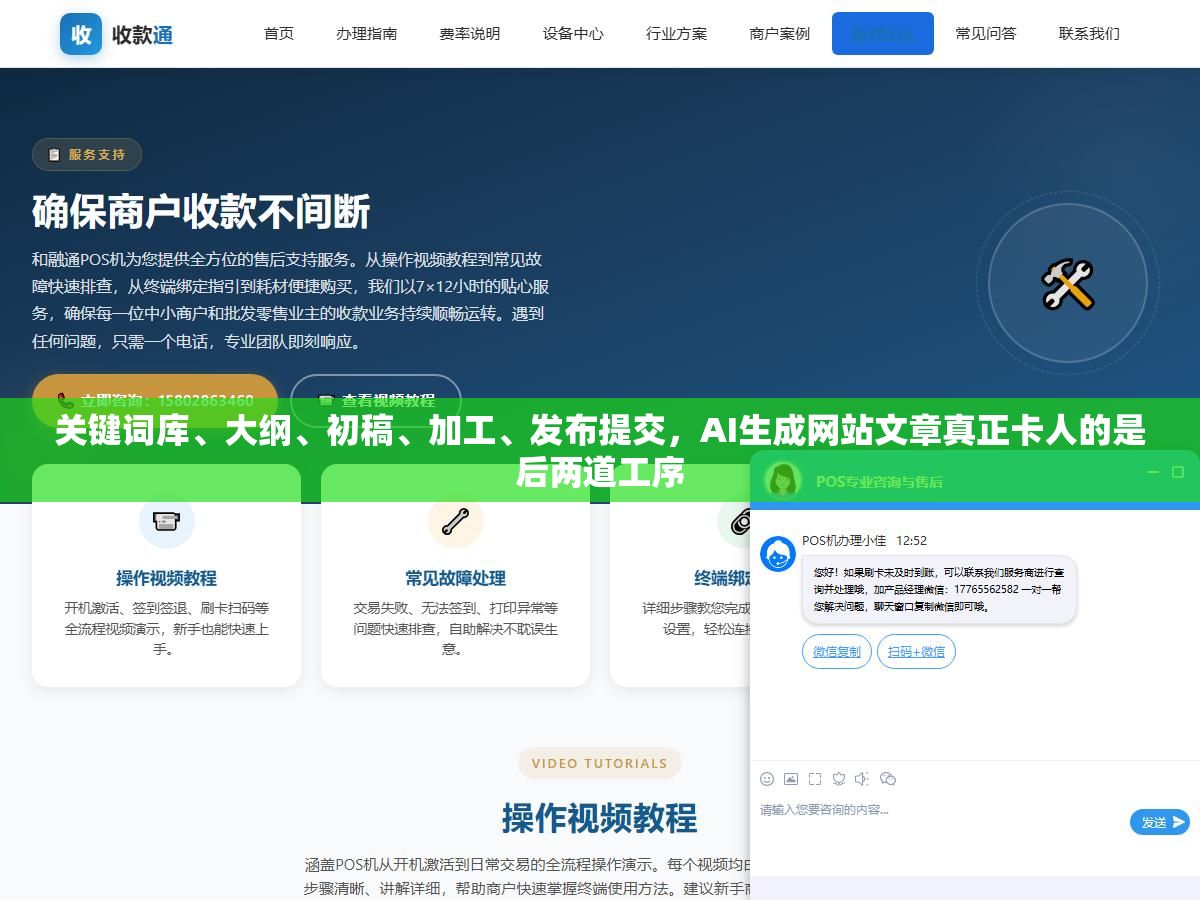
Task: Click the 交易失败、无法签到 card description
Action: (455, 628)
